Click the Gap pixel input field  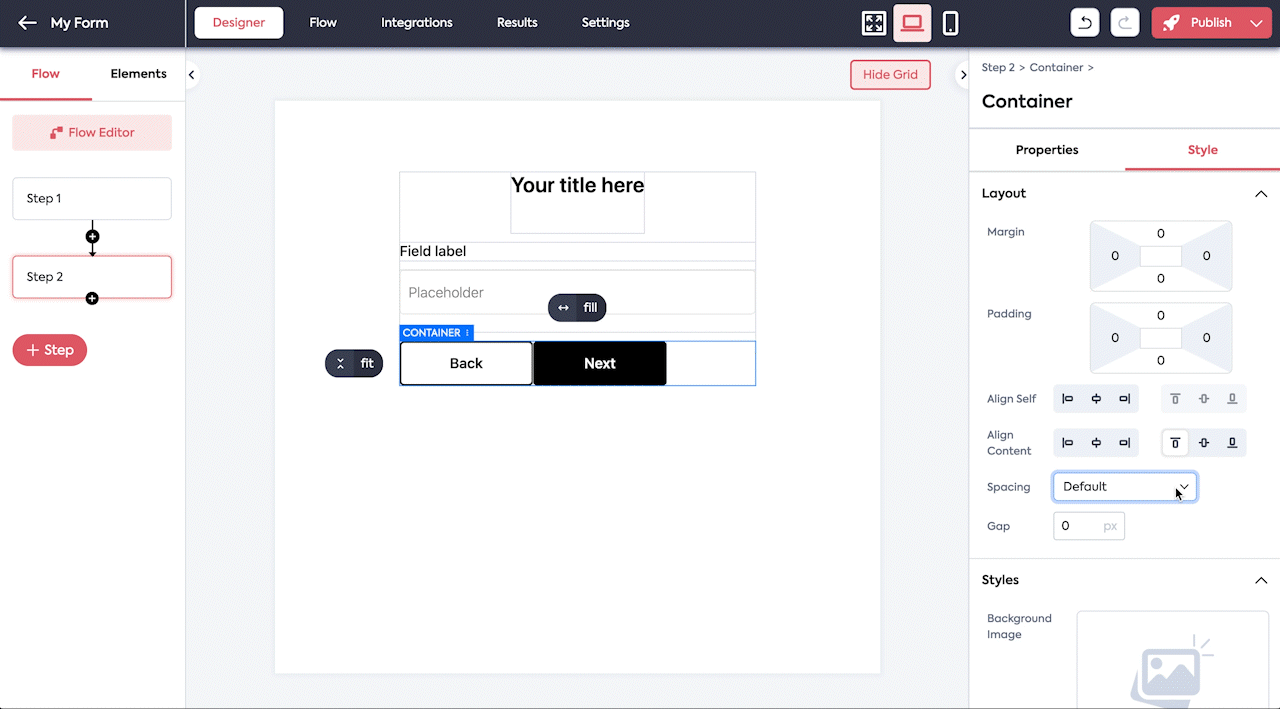[x=1078, y=526]
